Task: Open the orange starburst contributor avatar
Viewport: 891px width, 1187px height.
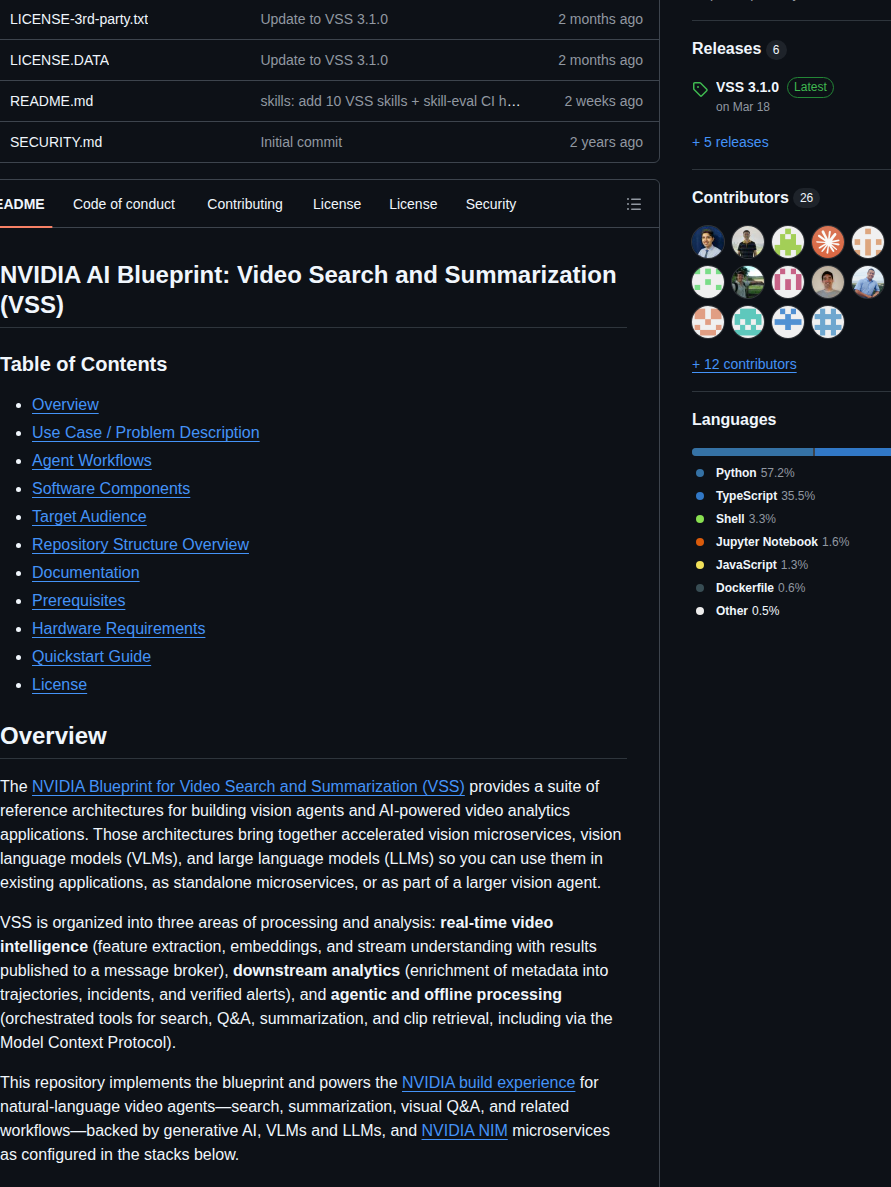Action: (827, 242)
